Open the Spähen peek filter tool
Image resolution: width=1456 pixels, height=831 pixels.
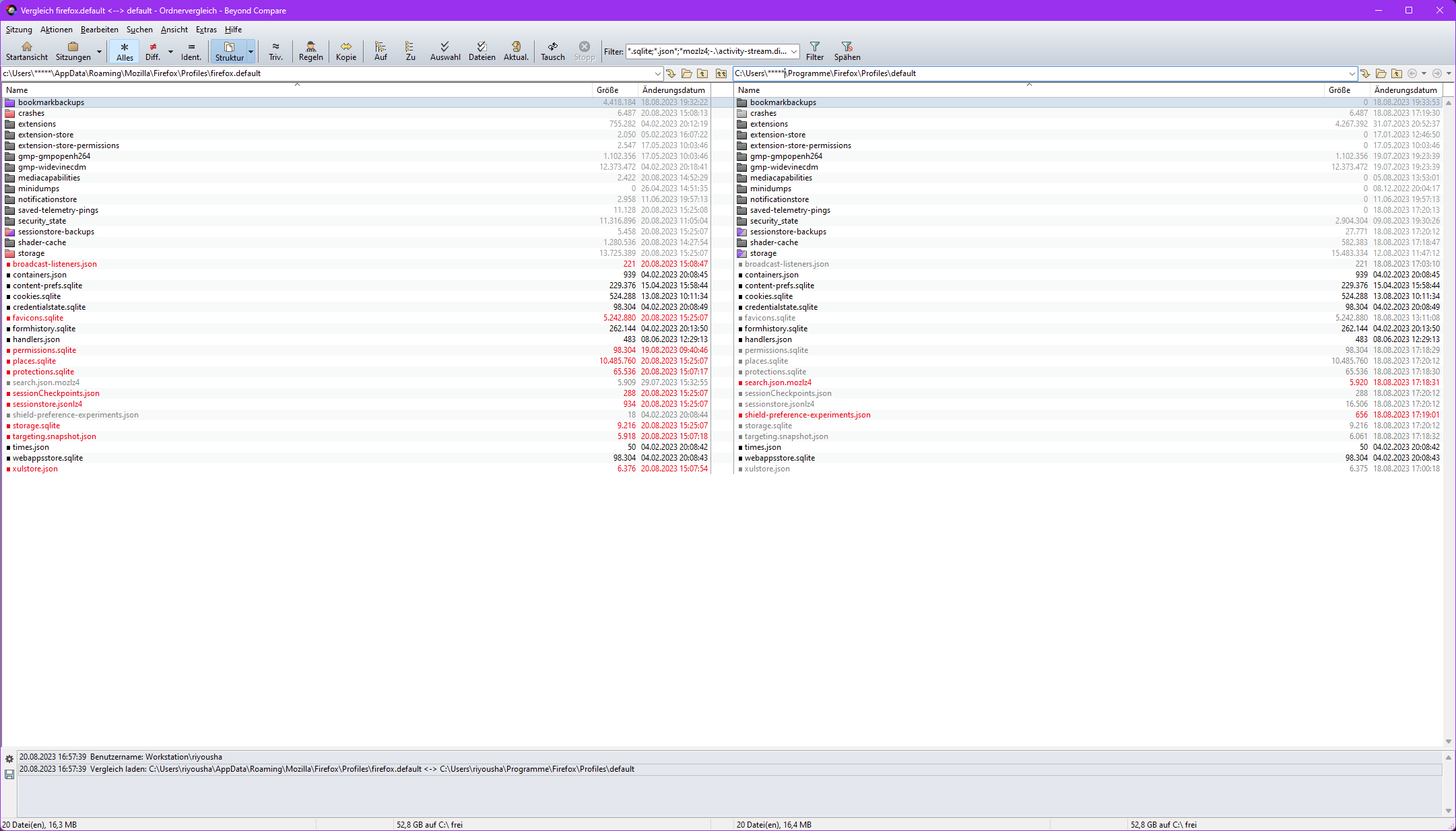point(847,51)
